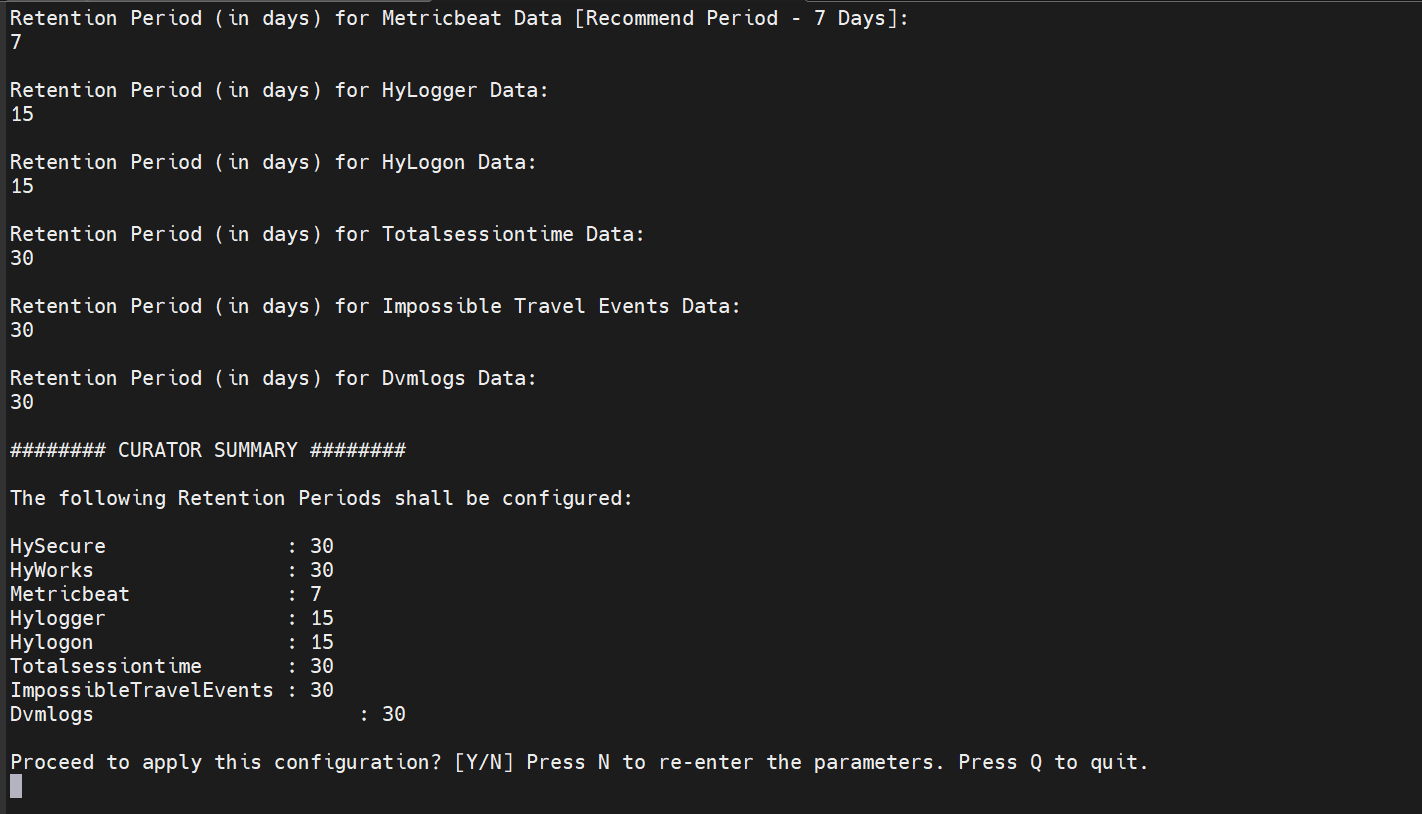Click the Dvmlogs Data retention prompt line
This screenshot has width=1422, height=814.
[x=273, y=378]
